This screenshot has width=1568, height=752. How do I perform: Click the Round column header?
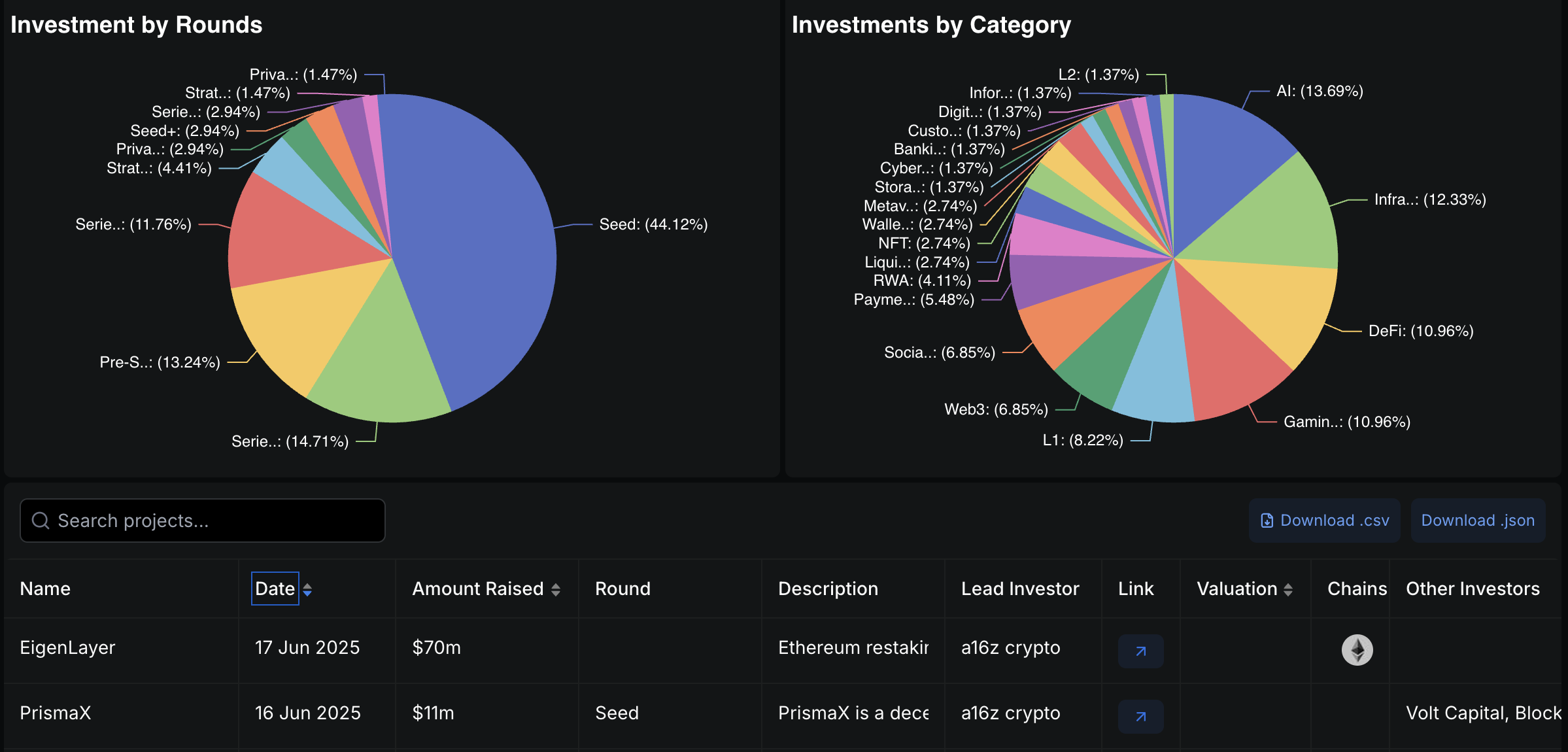pyautogui.click(x=622, y=589)
